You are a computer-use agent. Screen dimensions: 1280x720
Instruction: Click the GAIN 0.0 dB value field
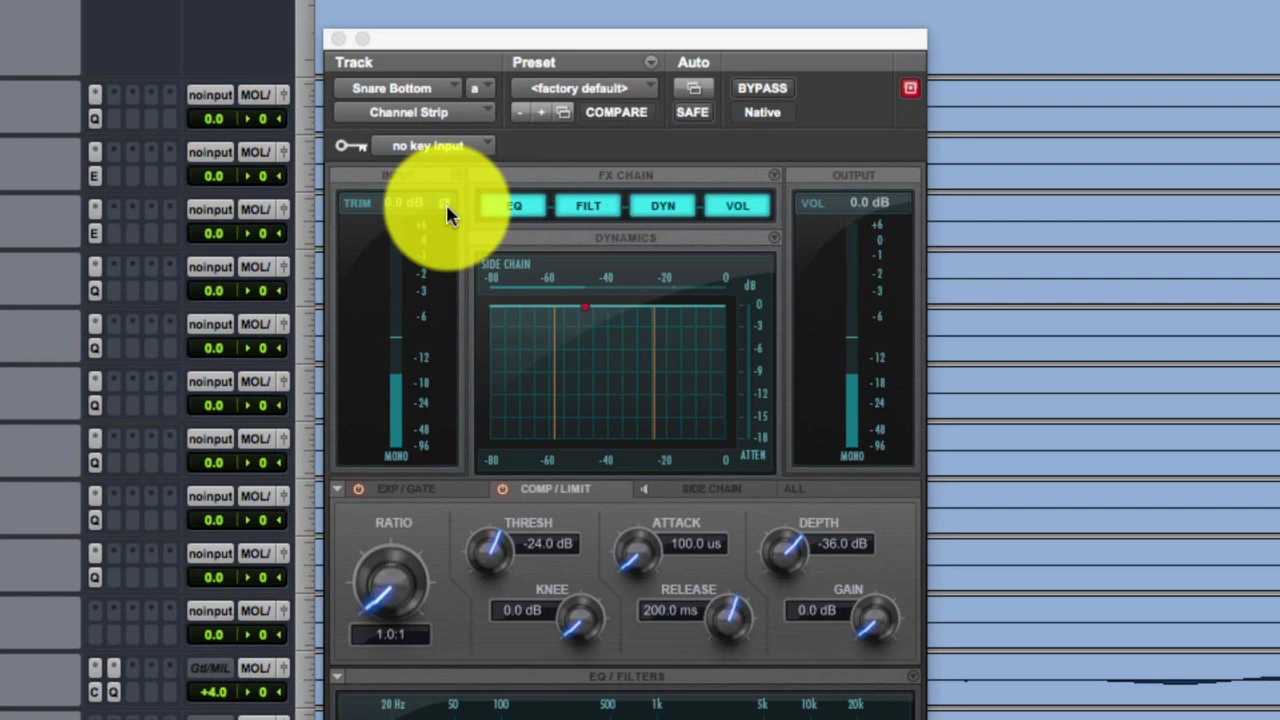(817, 611)
